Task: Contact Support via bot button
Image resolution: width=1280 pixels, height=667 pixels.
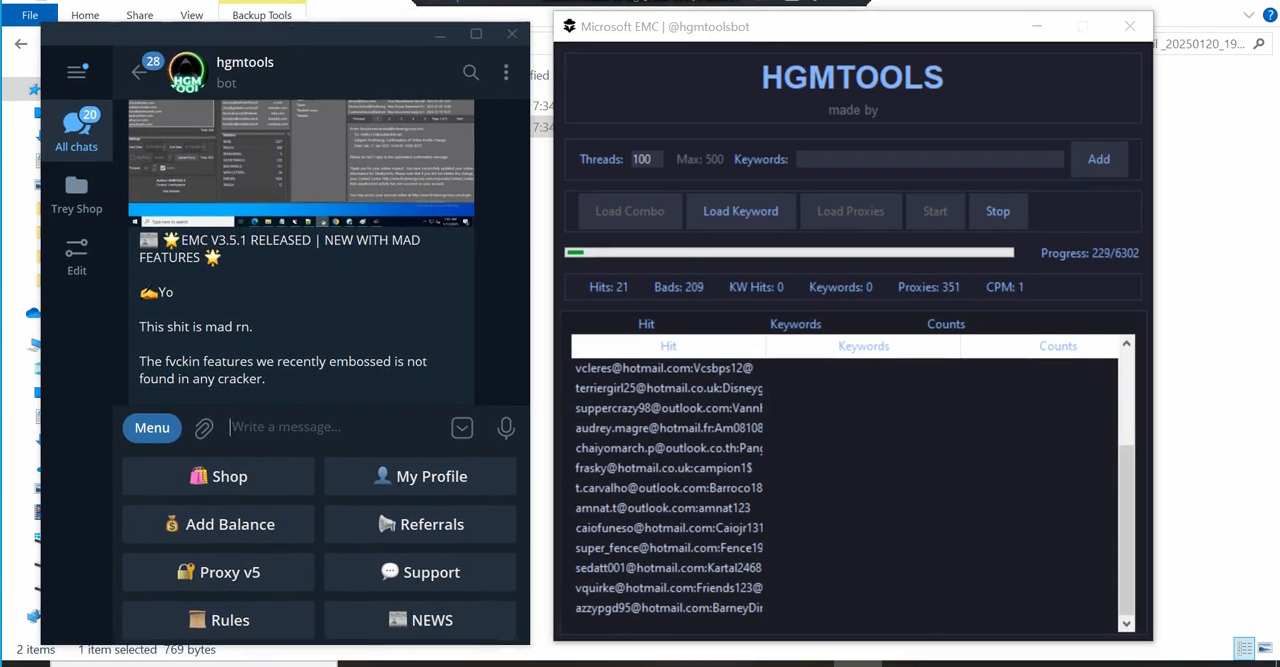Action: pyautogui.click(x=420, y=572)
